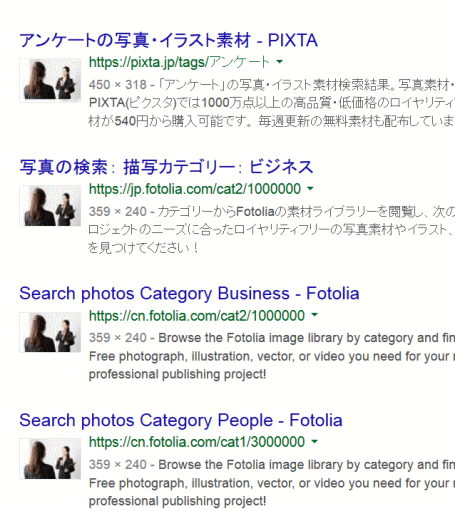
Task: Click thumbnail of Category People Fotolia result
Action: 50,459
